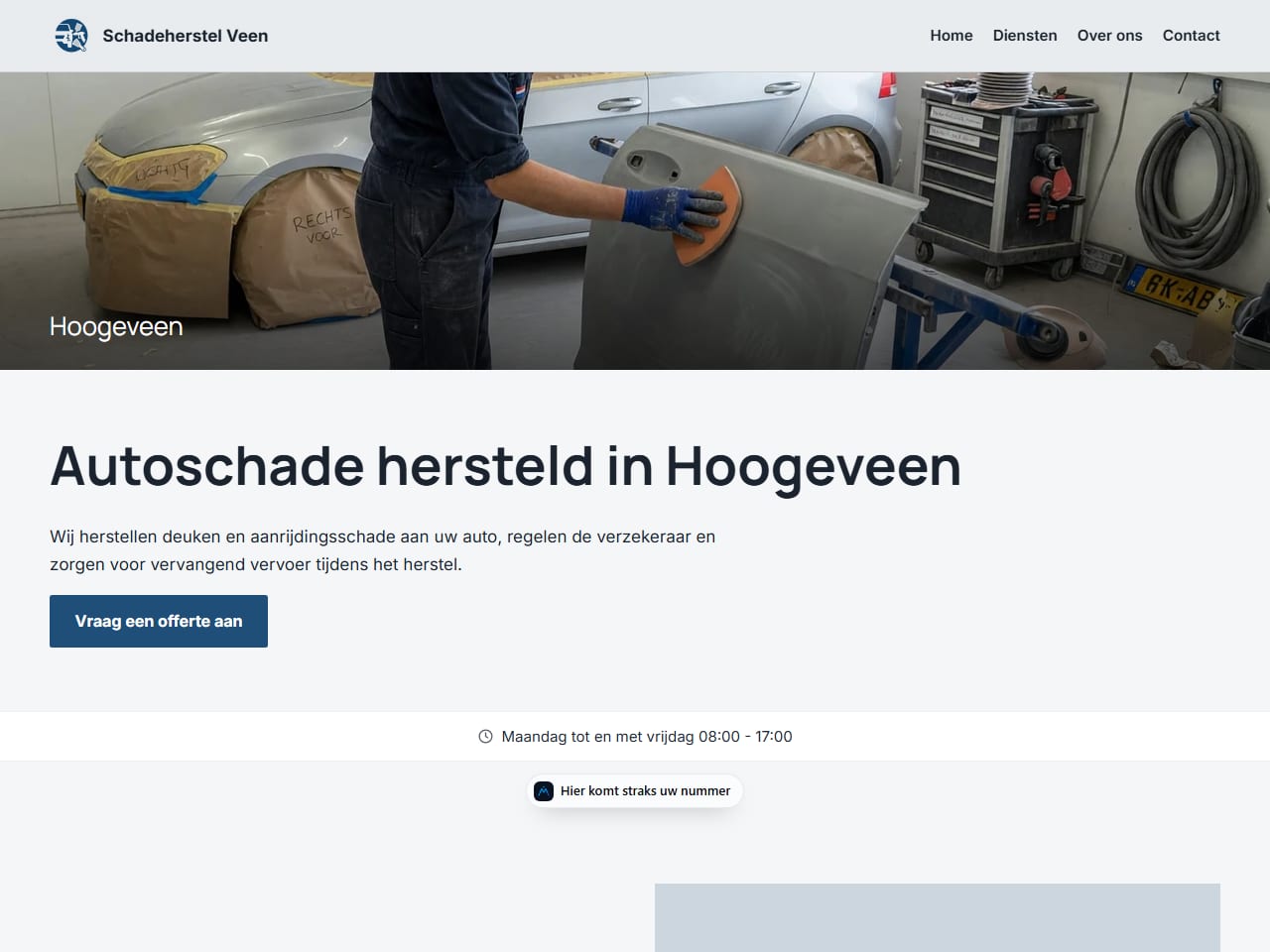This screenshot has height=952, width=1270.
Task: Navigate to the Contact page
Action: (x=1191, y=36)
